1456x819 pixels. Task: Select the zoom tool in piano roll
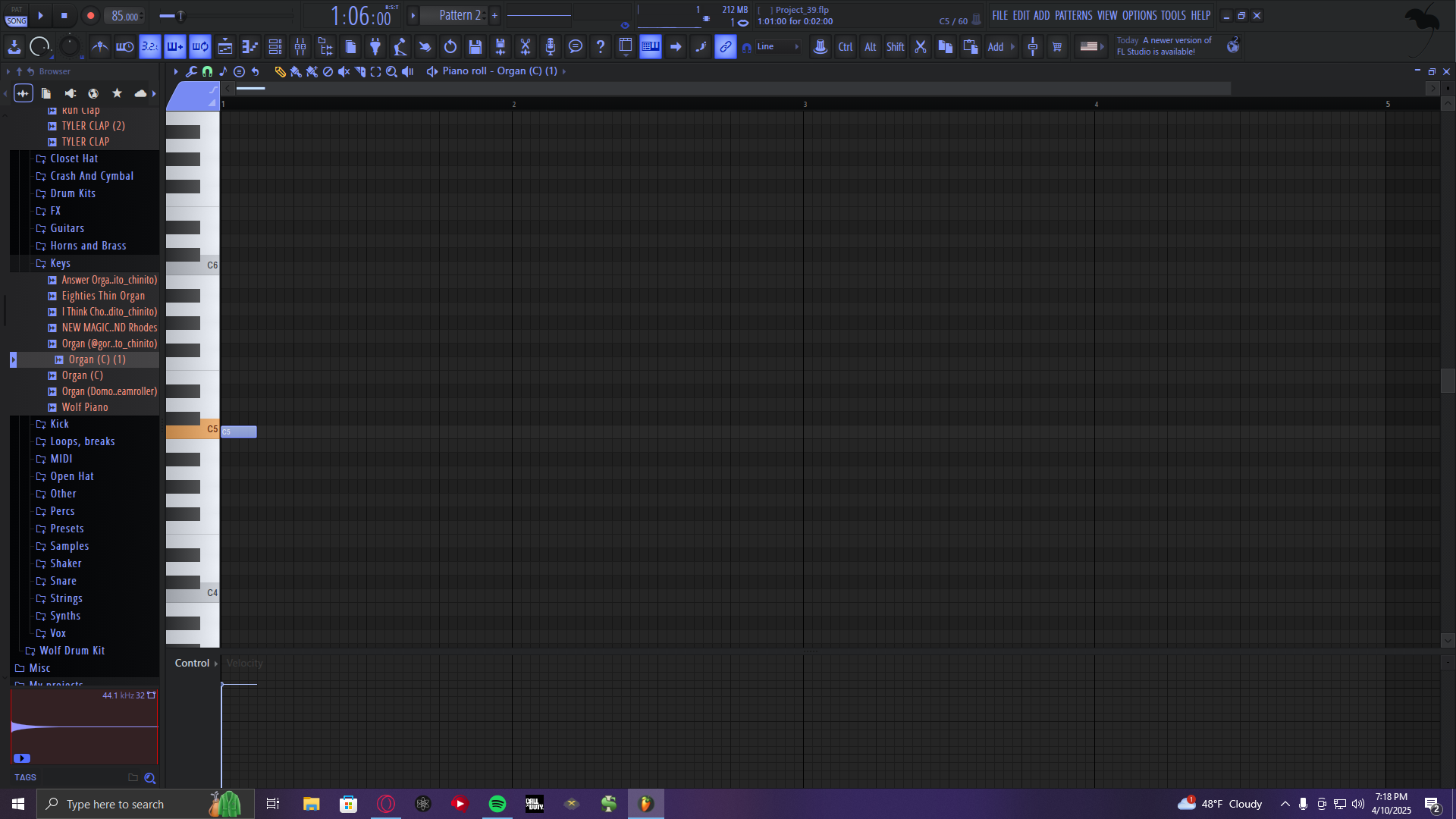coord(391,71)
